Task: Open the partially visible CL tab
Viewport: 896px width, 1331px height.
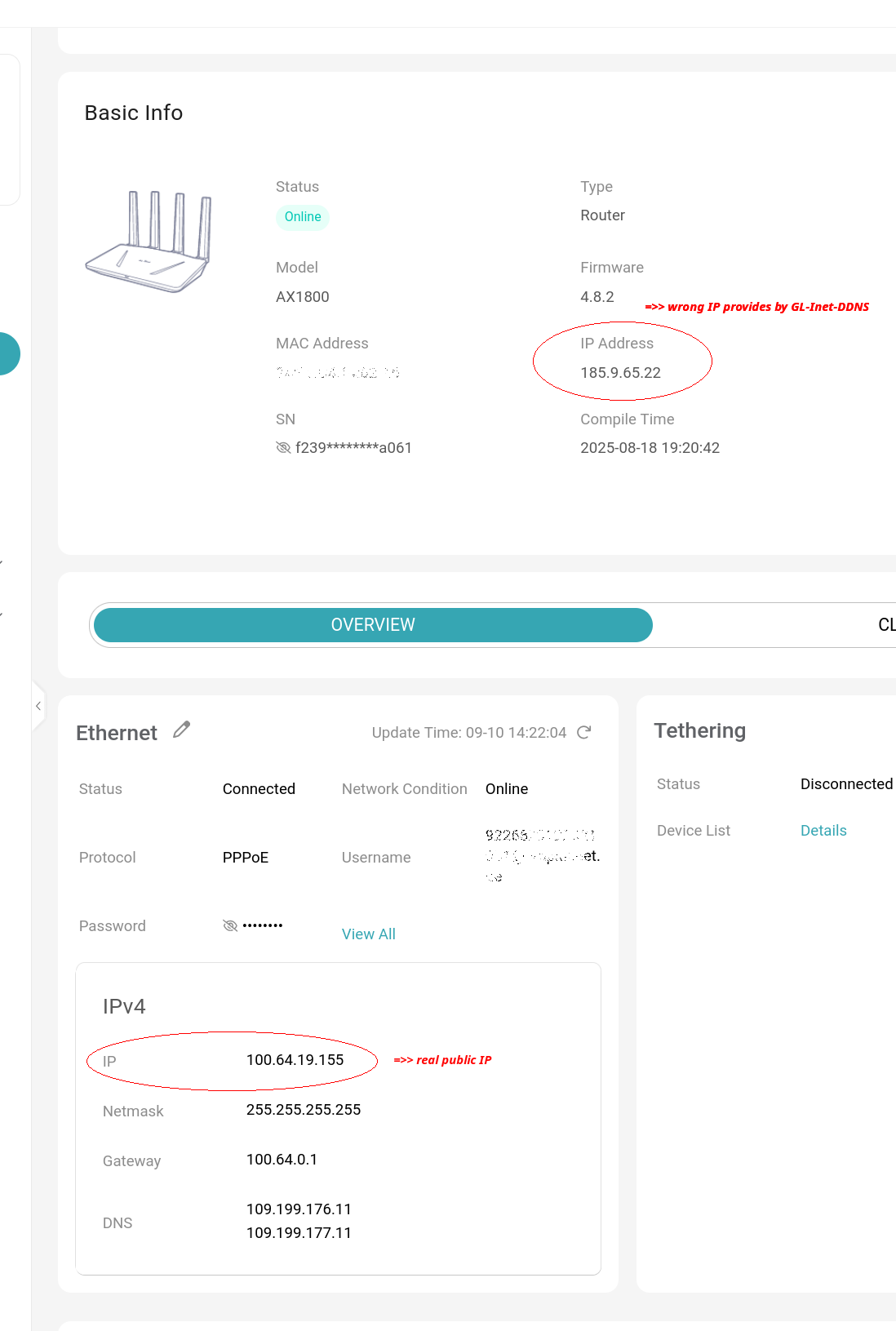Action: 885,625
